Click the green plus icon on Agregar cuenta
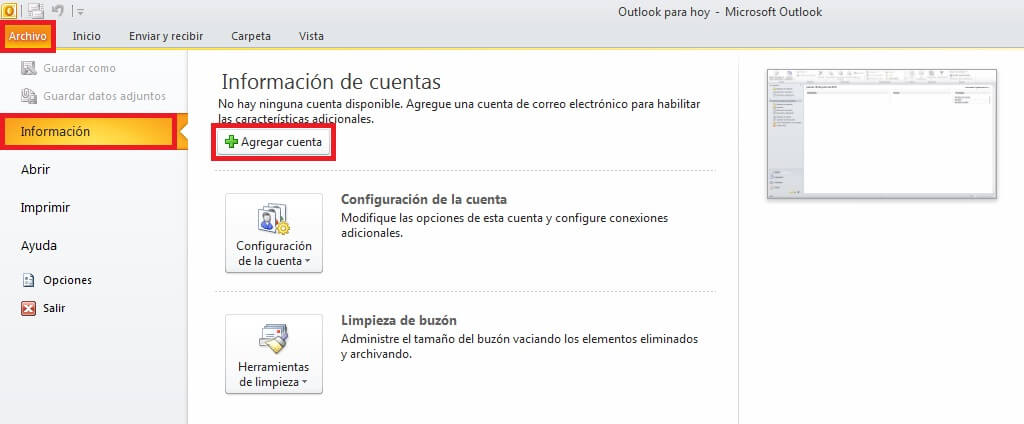 (231, 142)
